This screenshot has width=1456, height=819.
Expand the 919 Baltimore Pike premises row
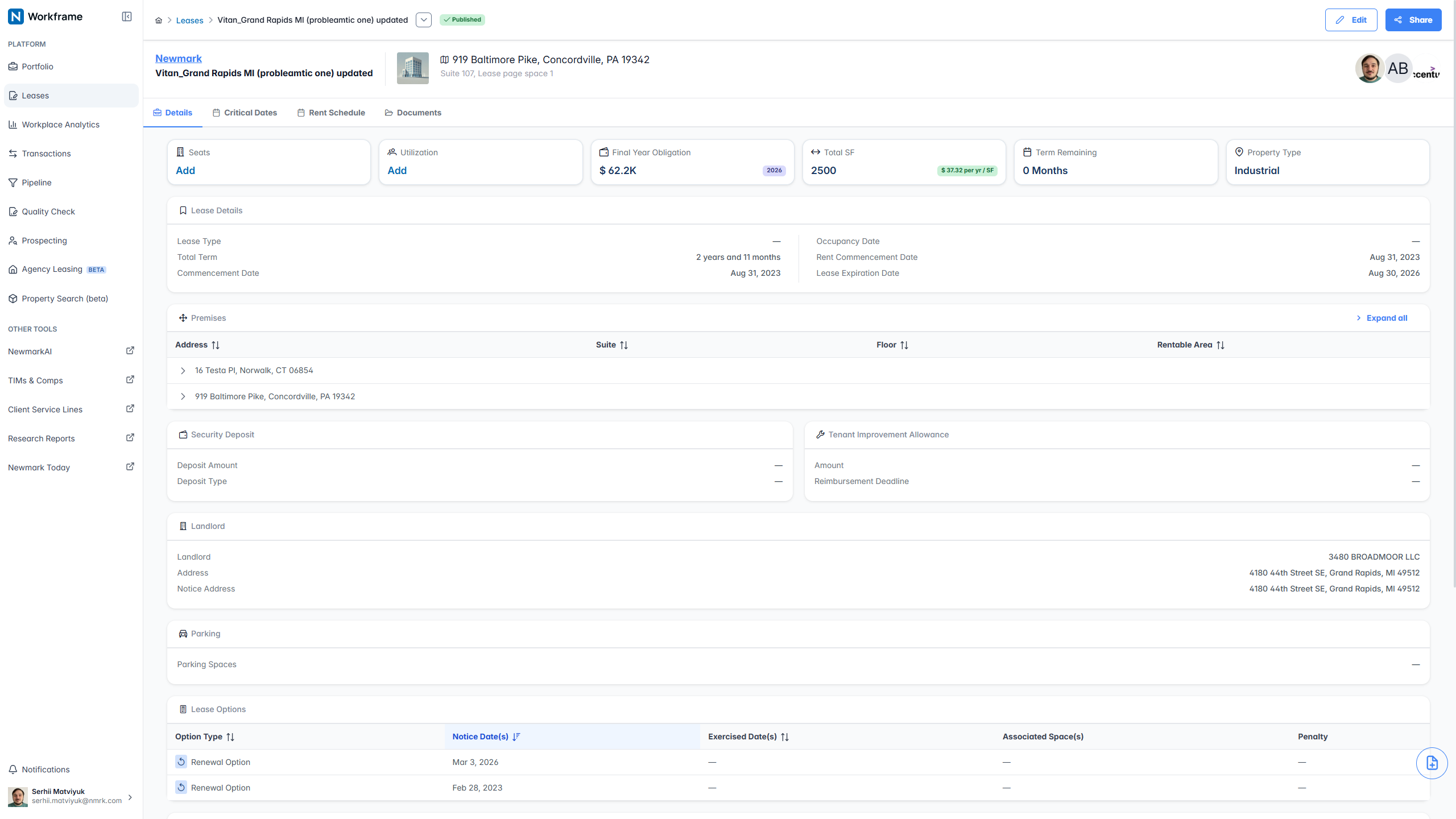pos(183,397)
